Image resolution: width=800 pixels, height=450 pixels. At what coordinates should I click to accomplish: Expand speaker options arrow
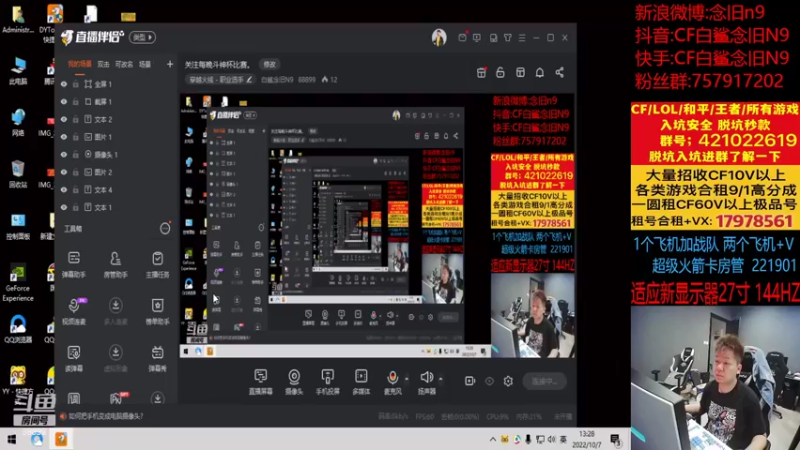[440, 379]
